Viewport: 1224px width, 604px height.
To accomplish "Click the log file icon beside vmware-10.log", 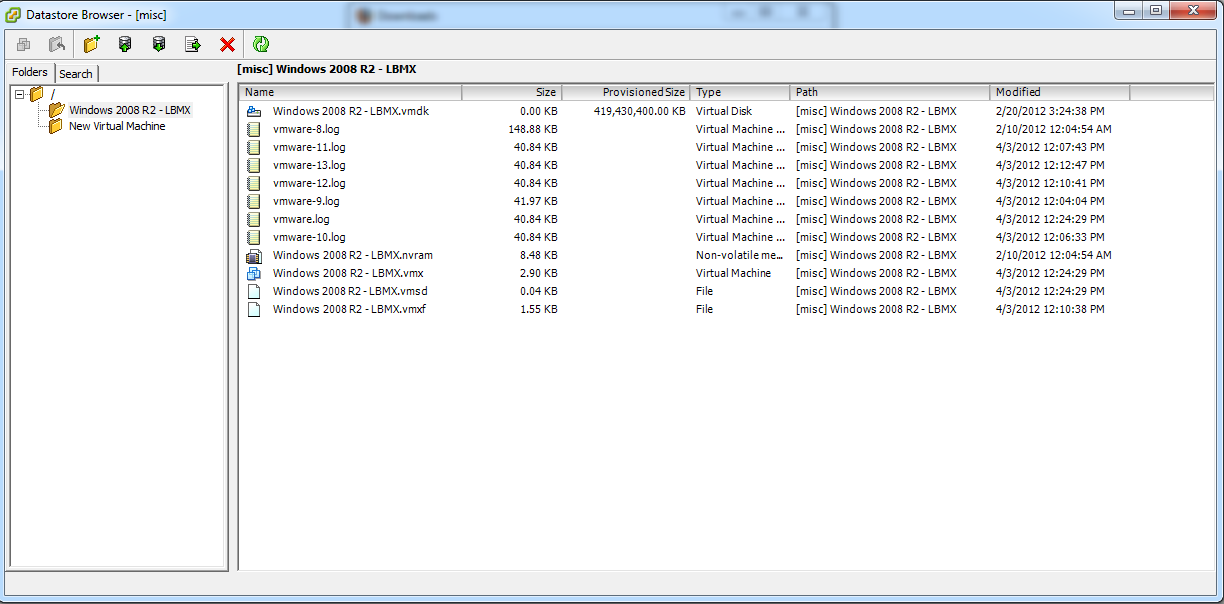I will (x=254, y=237).
